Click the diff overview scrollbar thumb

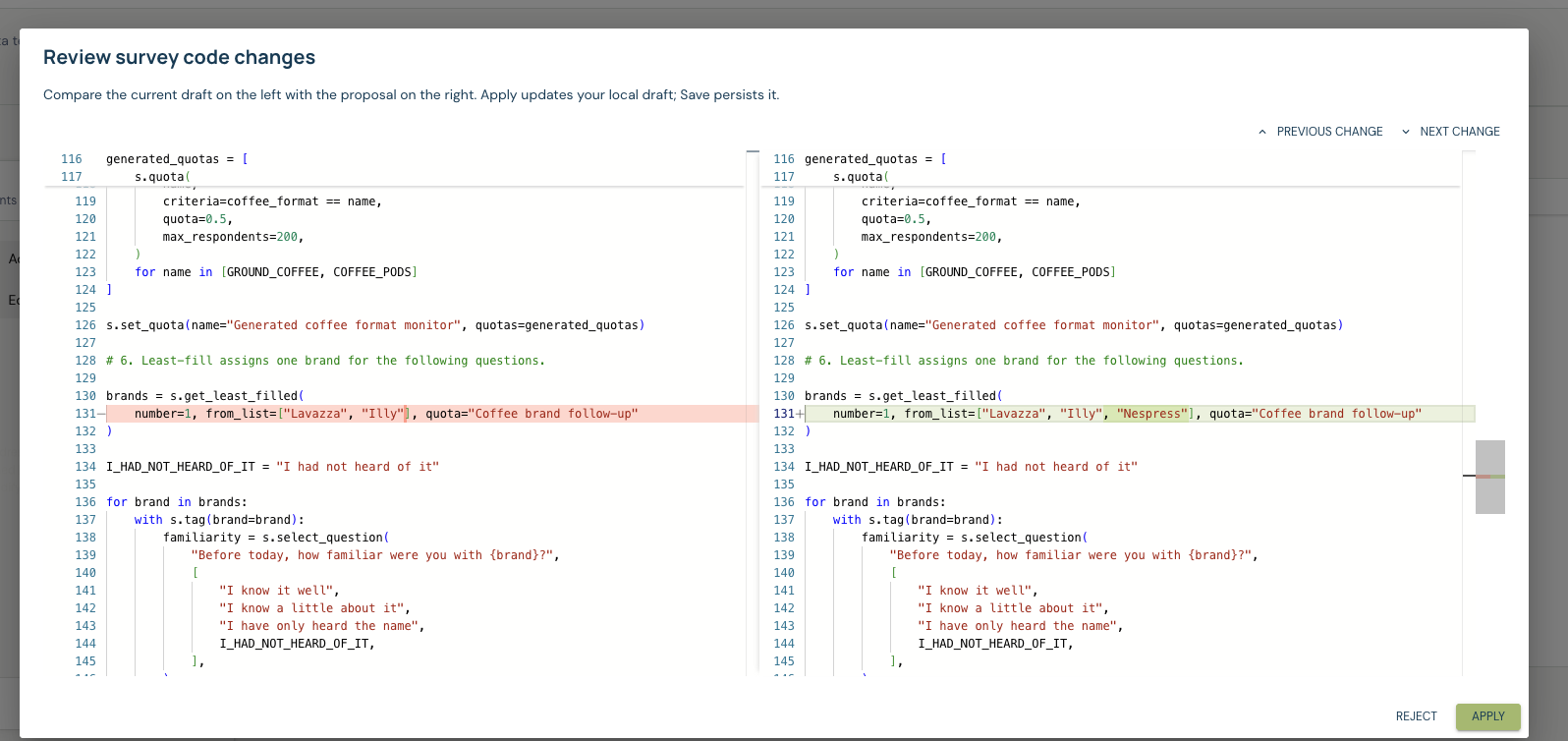coord(1490,477)
